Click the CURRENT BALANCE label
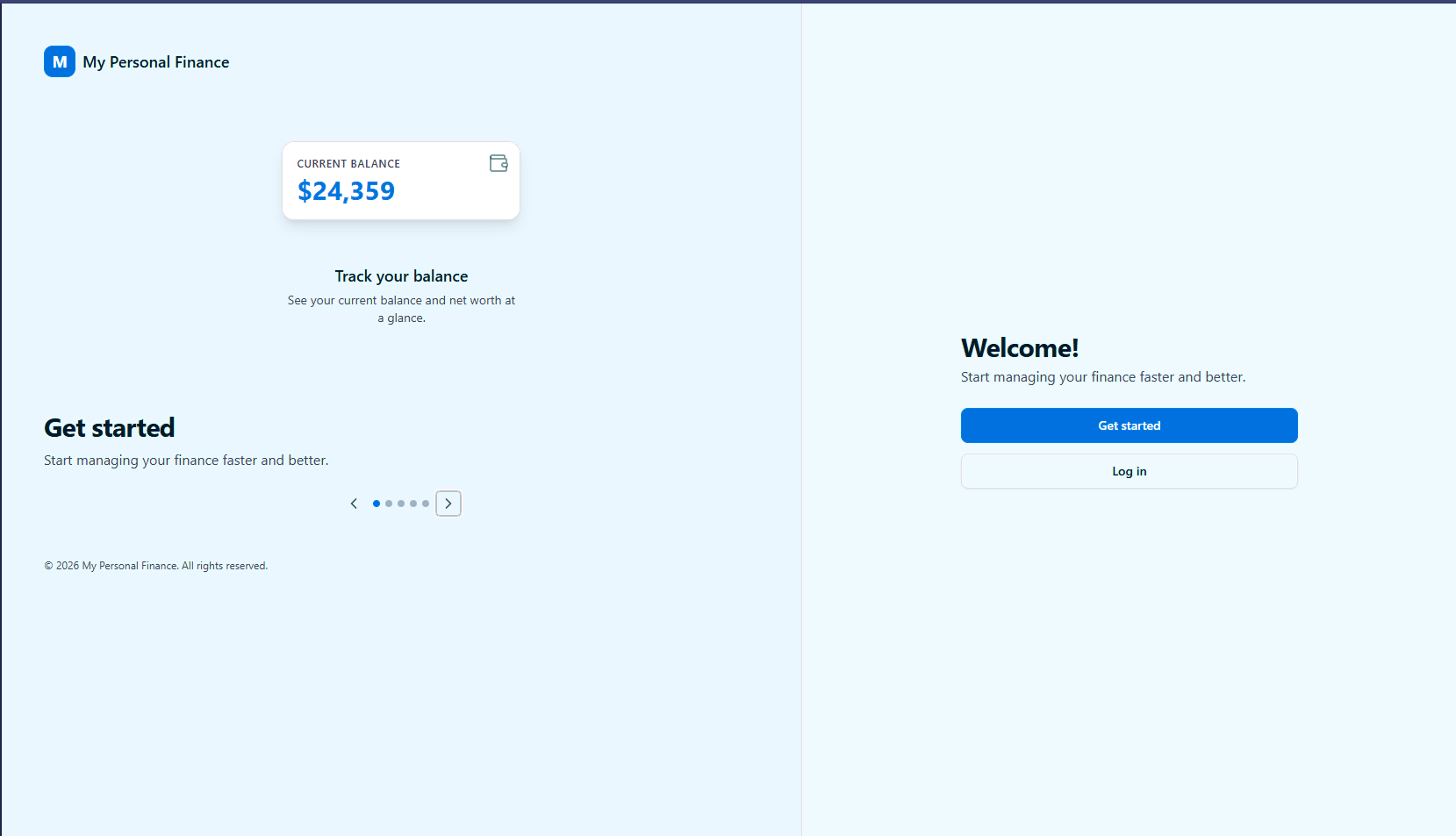Image resolution: width=1456 pixels, height=836 pixels. [348, 164]
